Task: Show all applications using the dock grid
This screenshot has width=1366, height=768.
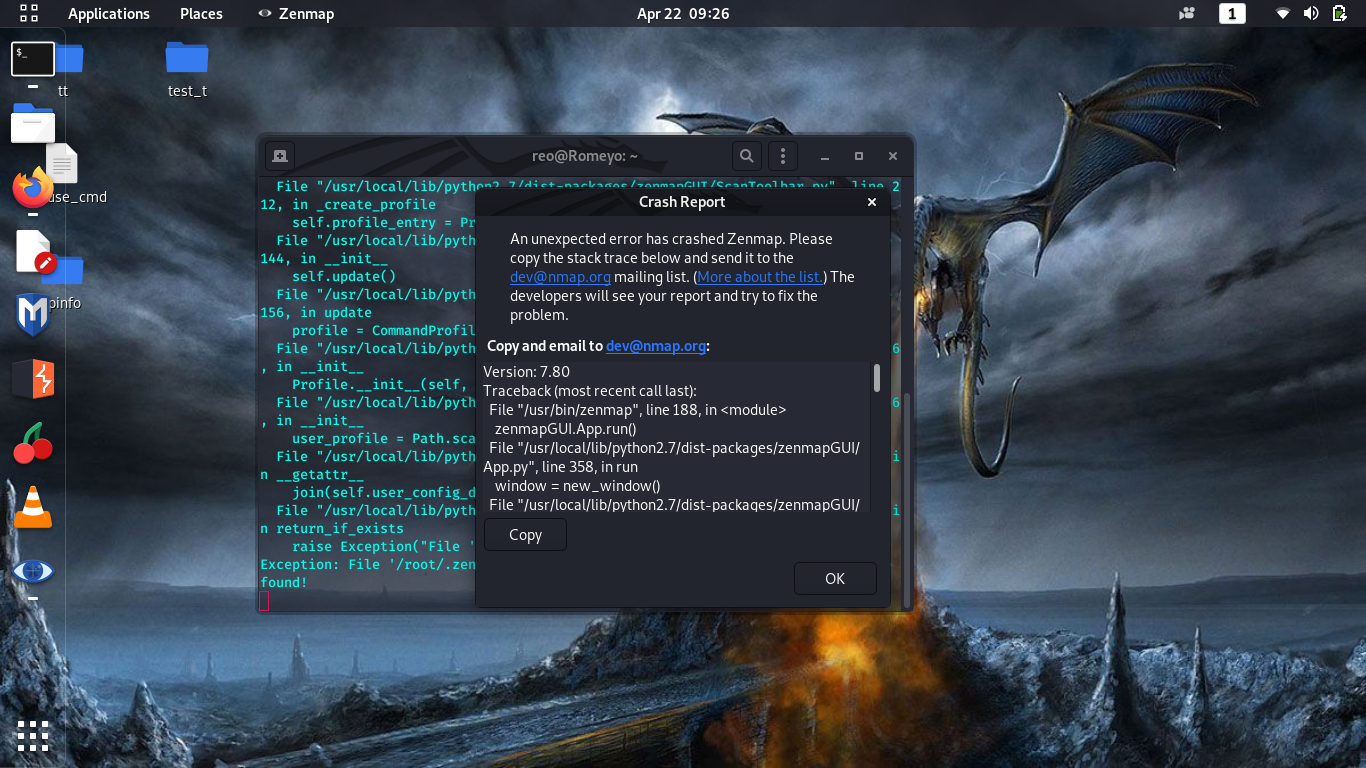Action: tap(33, 735)
